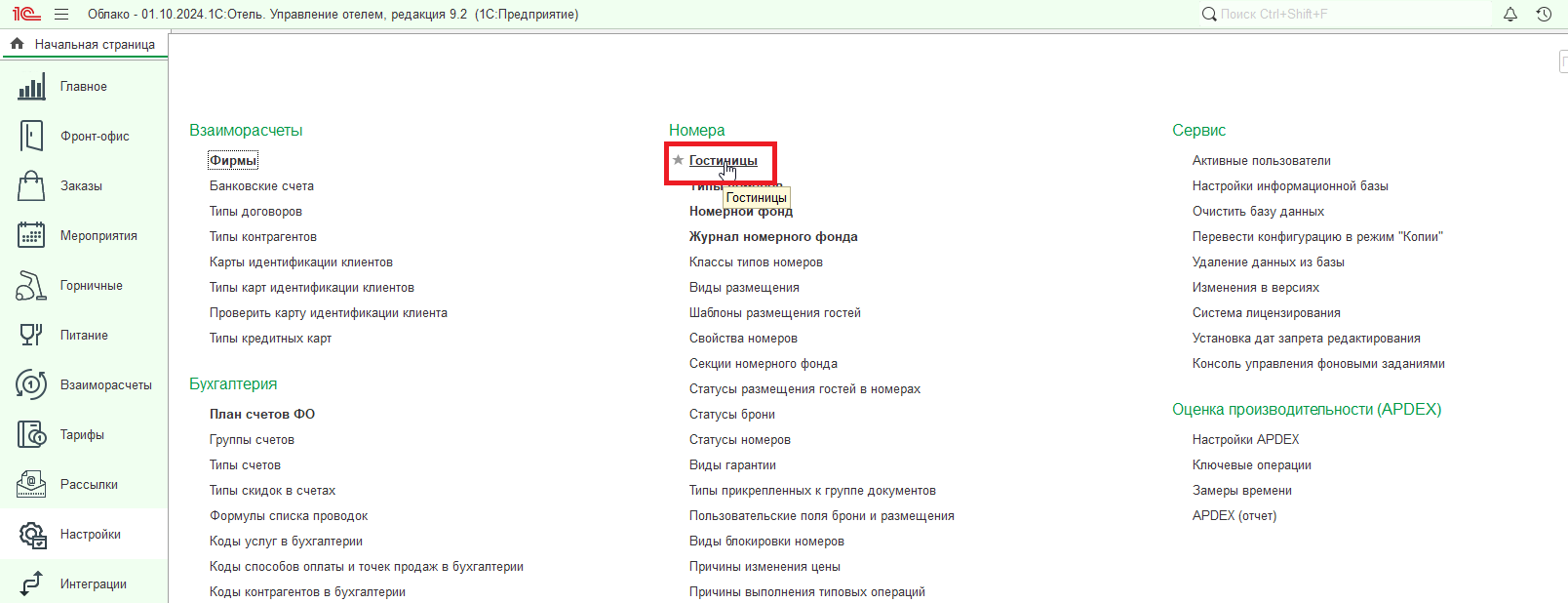Screen dimensions: 1568x603
Task: Open history clock icon
Action: pyautogui.click(x=1544, y=15)
